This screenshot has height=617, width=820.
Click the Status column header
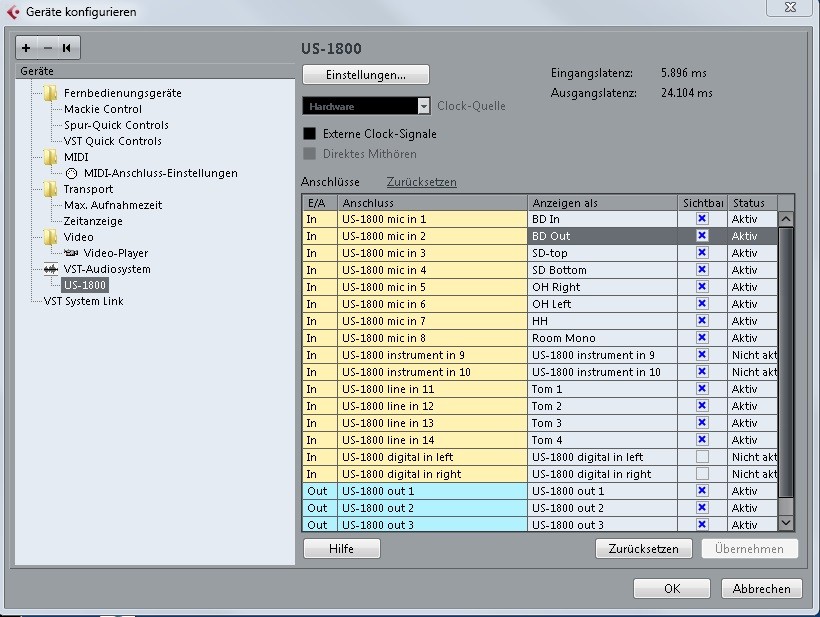753,203
